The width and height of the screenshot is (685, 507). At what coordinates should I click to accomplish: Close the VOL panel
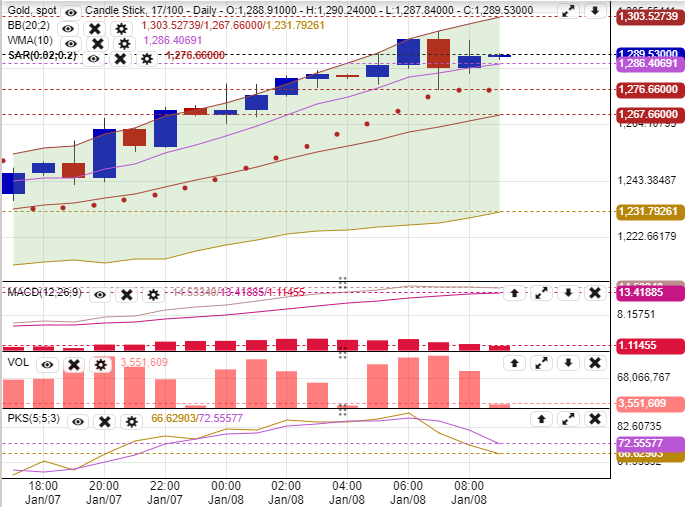coord(594,363)
